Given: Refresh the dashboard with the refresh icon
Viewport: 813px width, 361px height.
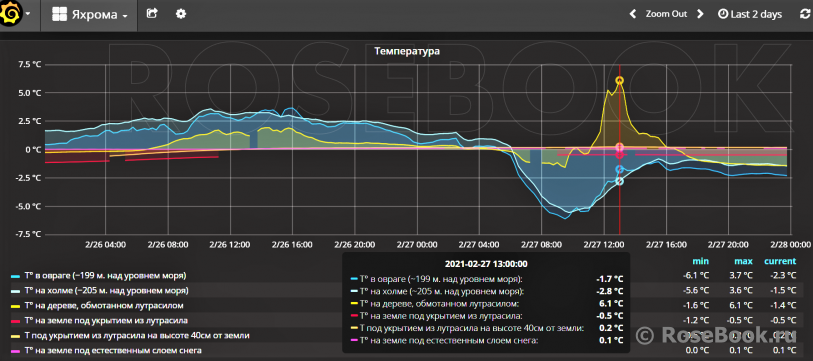Looking at the screenshot, I should coord(805,15).
